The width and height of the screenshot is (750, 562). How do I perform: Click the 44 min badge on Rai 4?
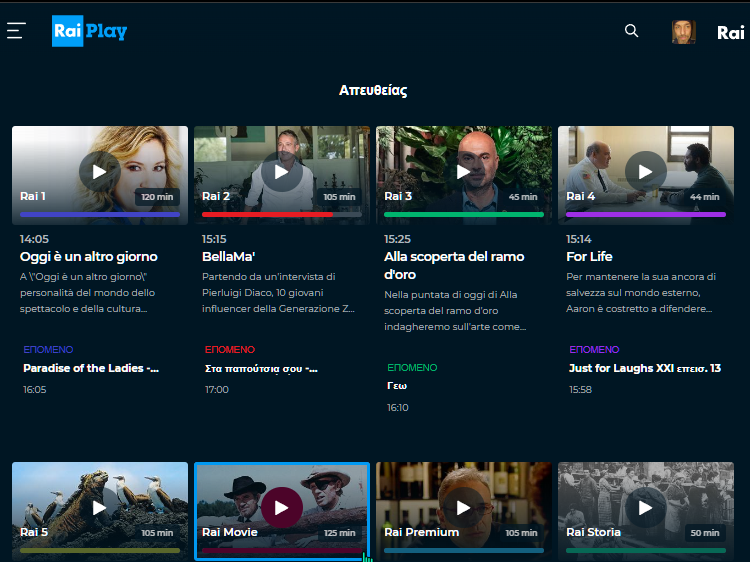[705, 197]
